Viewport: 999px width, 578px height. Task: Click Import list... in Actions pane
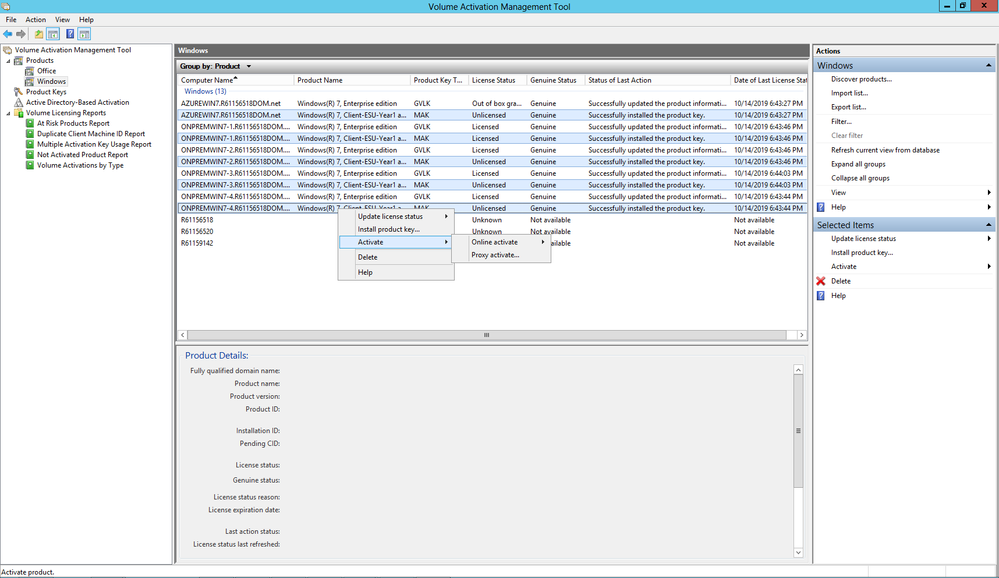point(849,93)
